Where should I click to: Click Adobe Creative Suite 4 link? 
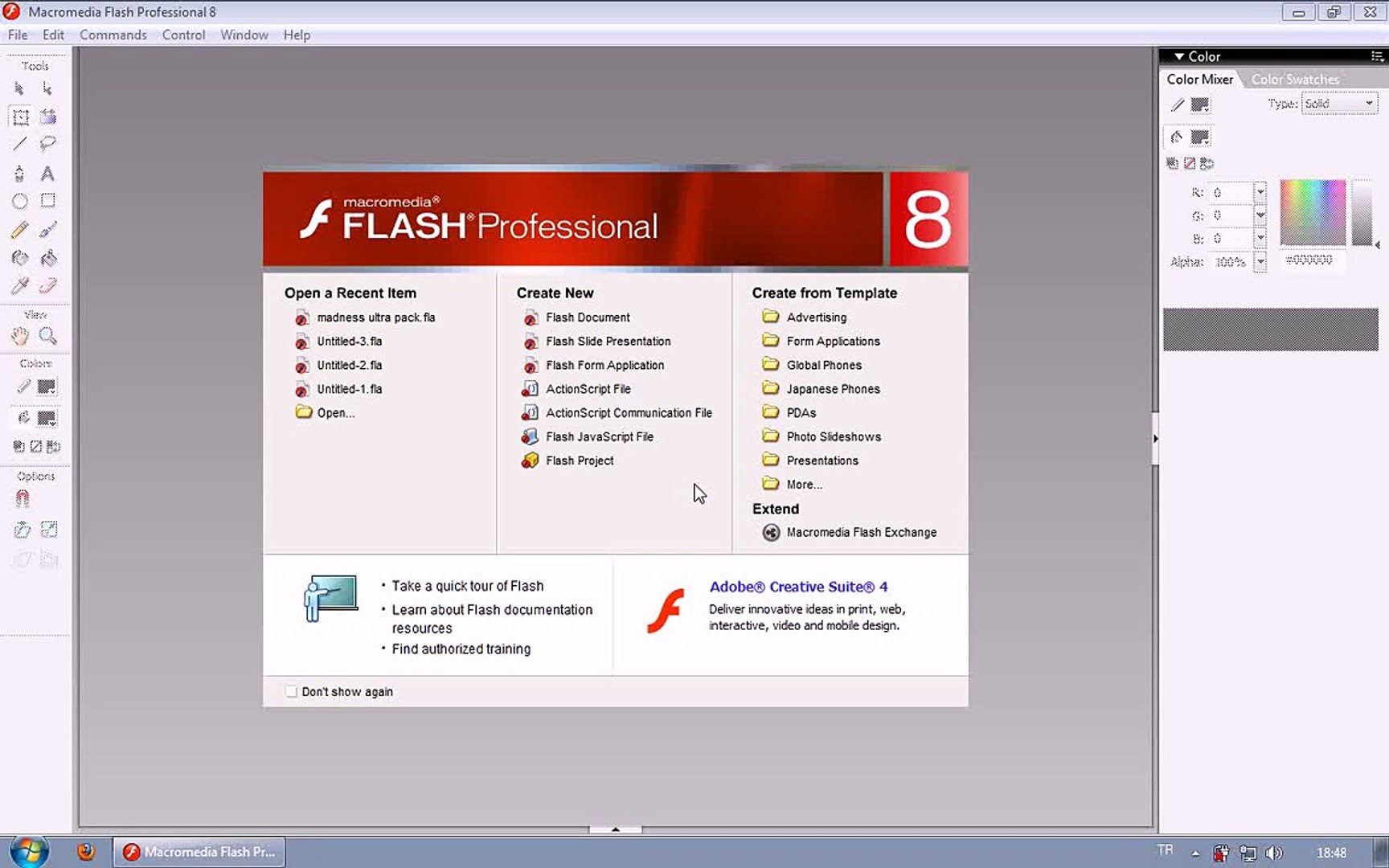[x=798, y=587]
